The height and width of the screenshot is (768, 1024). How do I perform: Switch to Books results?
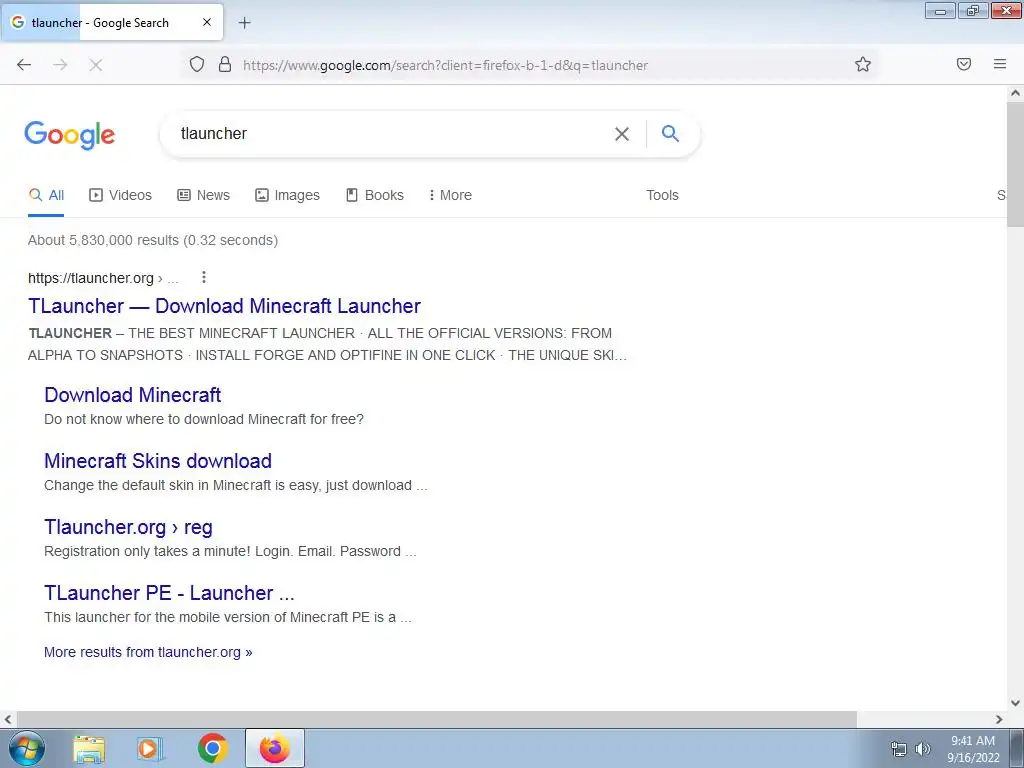[x=375, y=195]
